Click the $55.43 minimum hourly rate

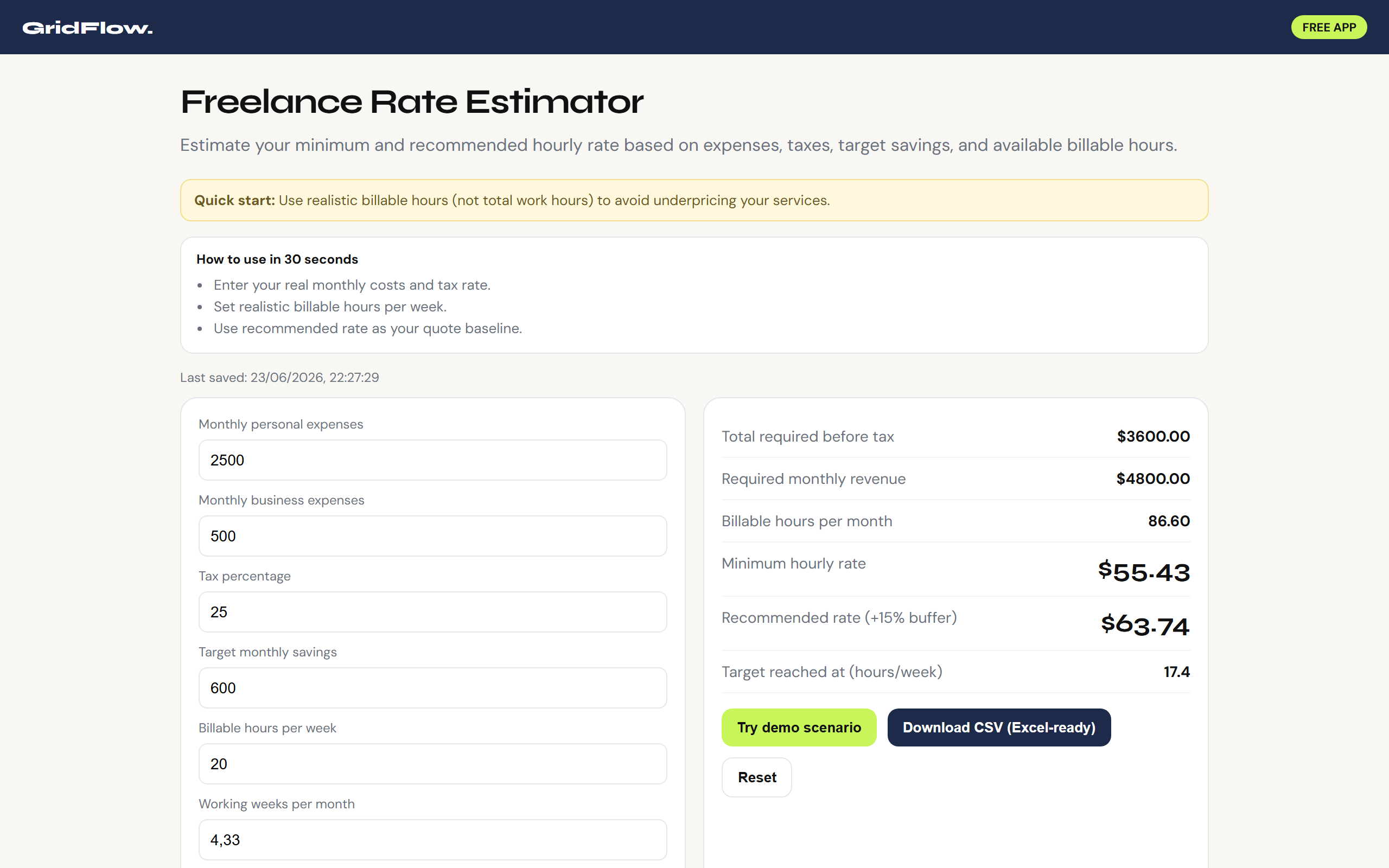[x=1144, y=572]
